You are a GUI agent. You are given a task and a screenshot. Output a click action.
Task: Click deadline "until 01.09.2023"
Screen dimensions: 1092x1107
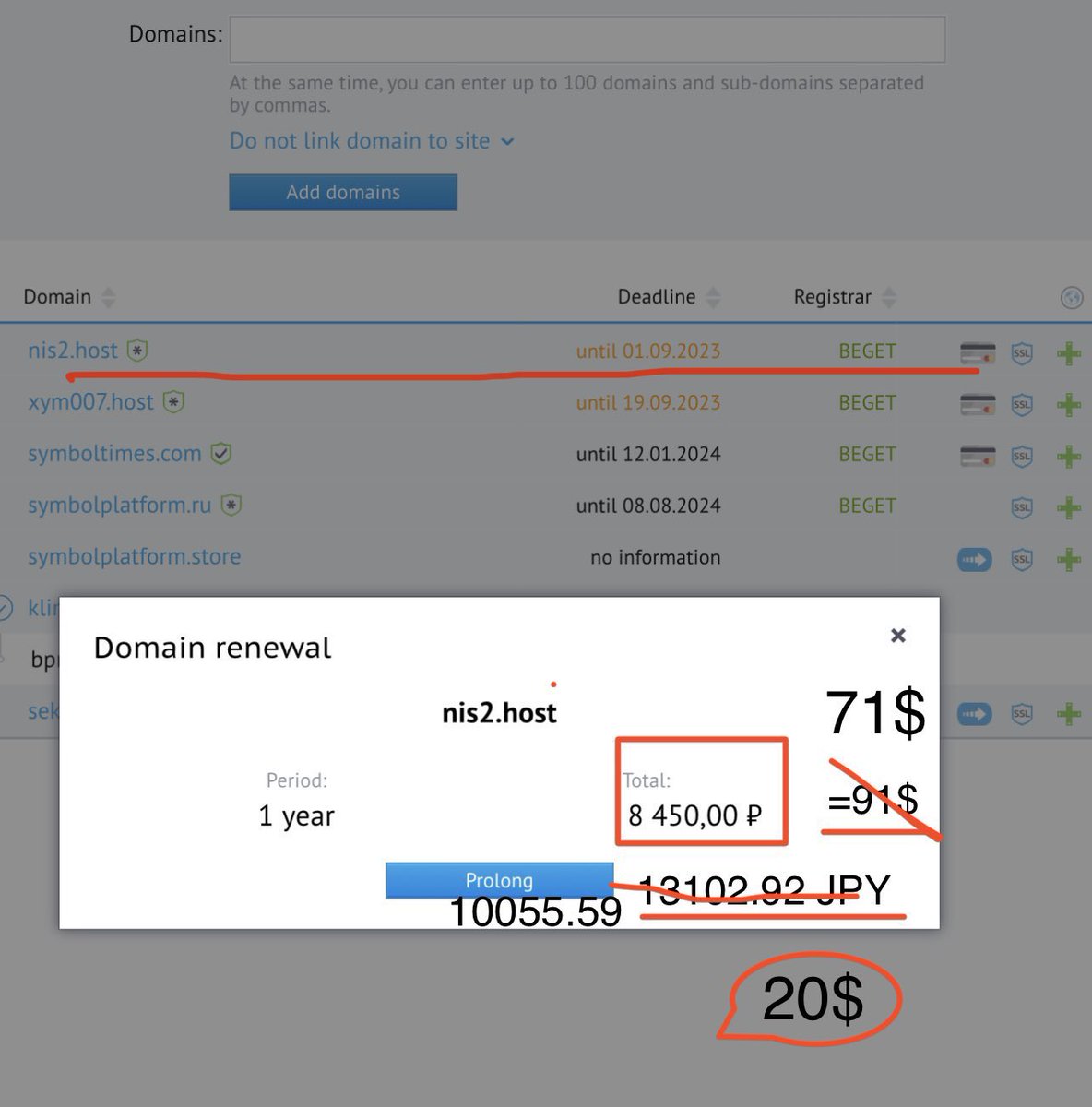click(x=648, y=351)
